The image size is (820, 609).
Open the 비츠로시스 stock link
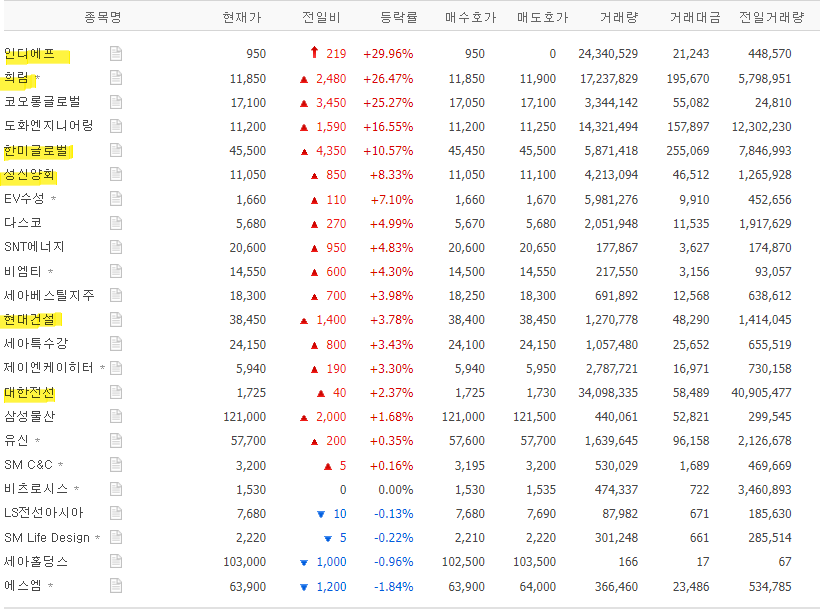tap(36, 489)
